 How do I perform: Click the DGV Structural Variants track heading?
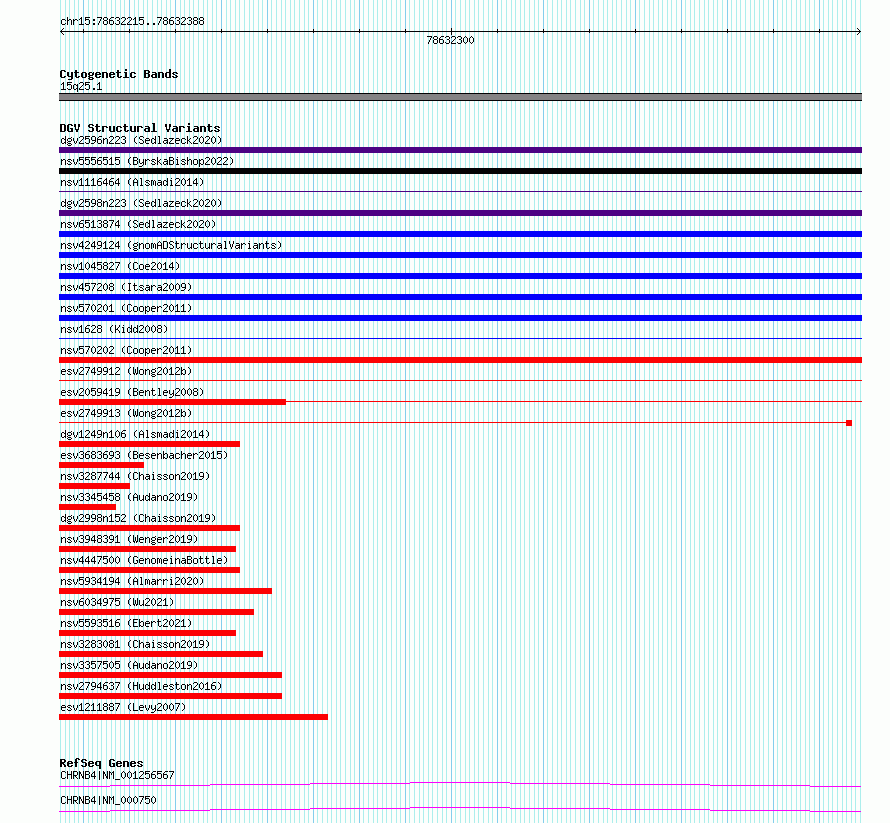(x=140, y=128)
